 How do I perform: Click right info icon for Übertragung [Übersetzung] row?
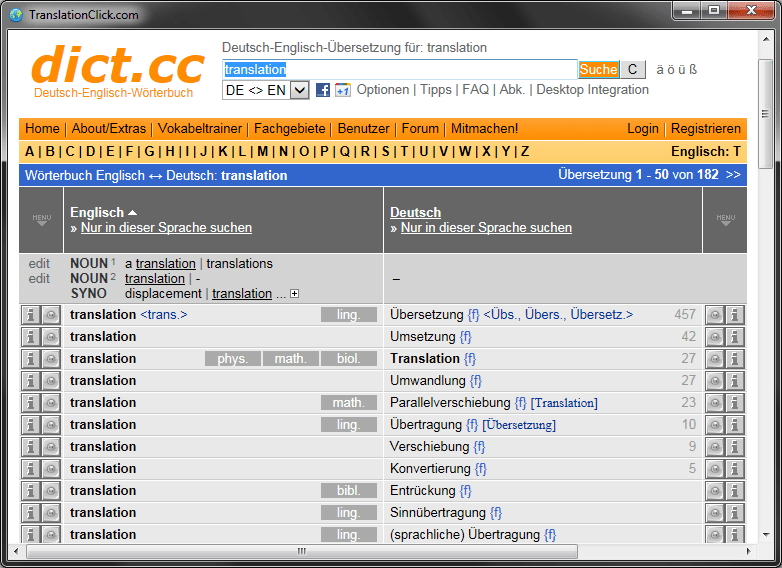click(735, 425)
